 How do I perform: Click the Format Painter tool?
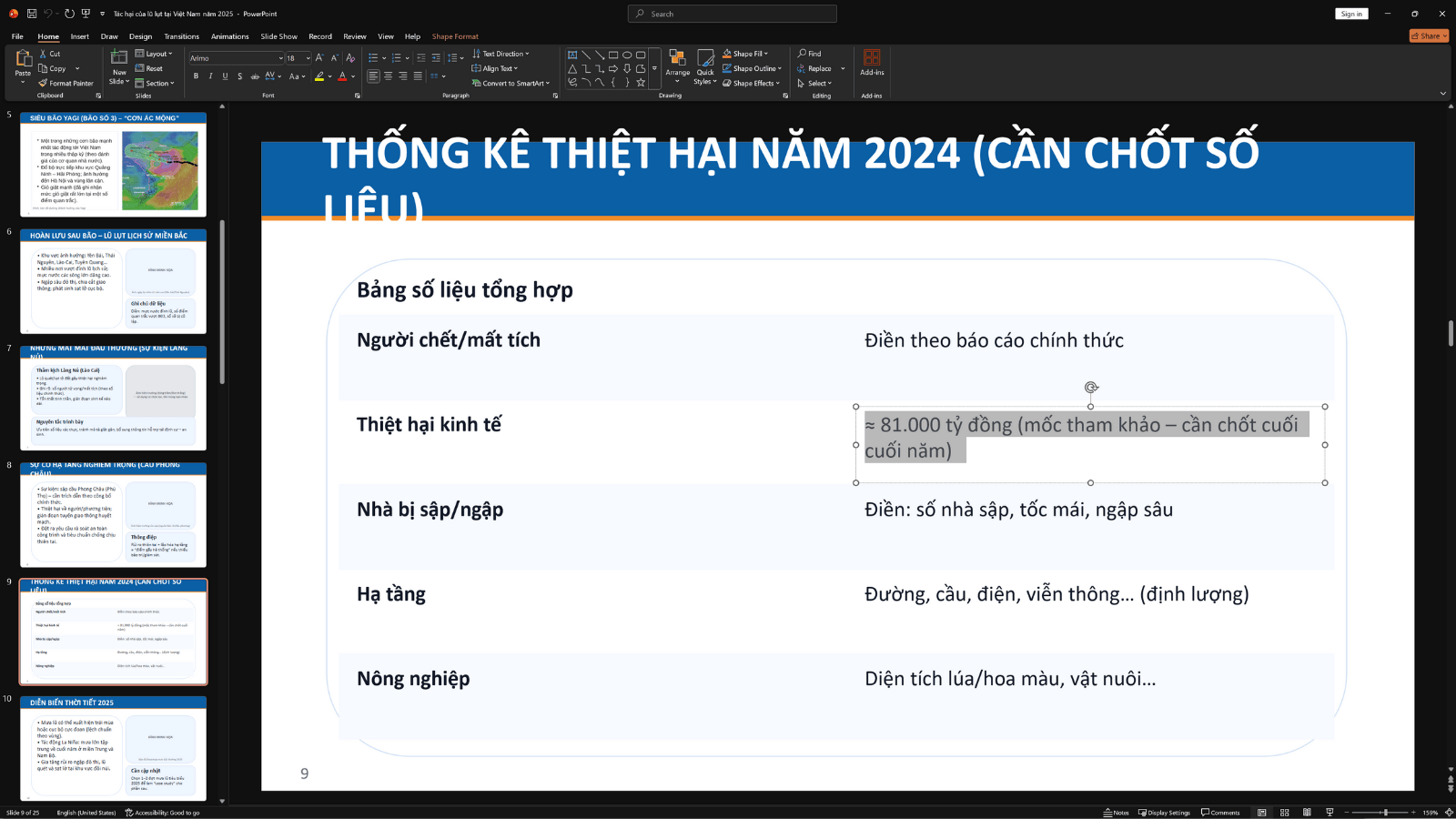[66, 83]
